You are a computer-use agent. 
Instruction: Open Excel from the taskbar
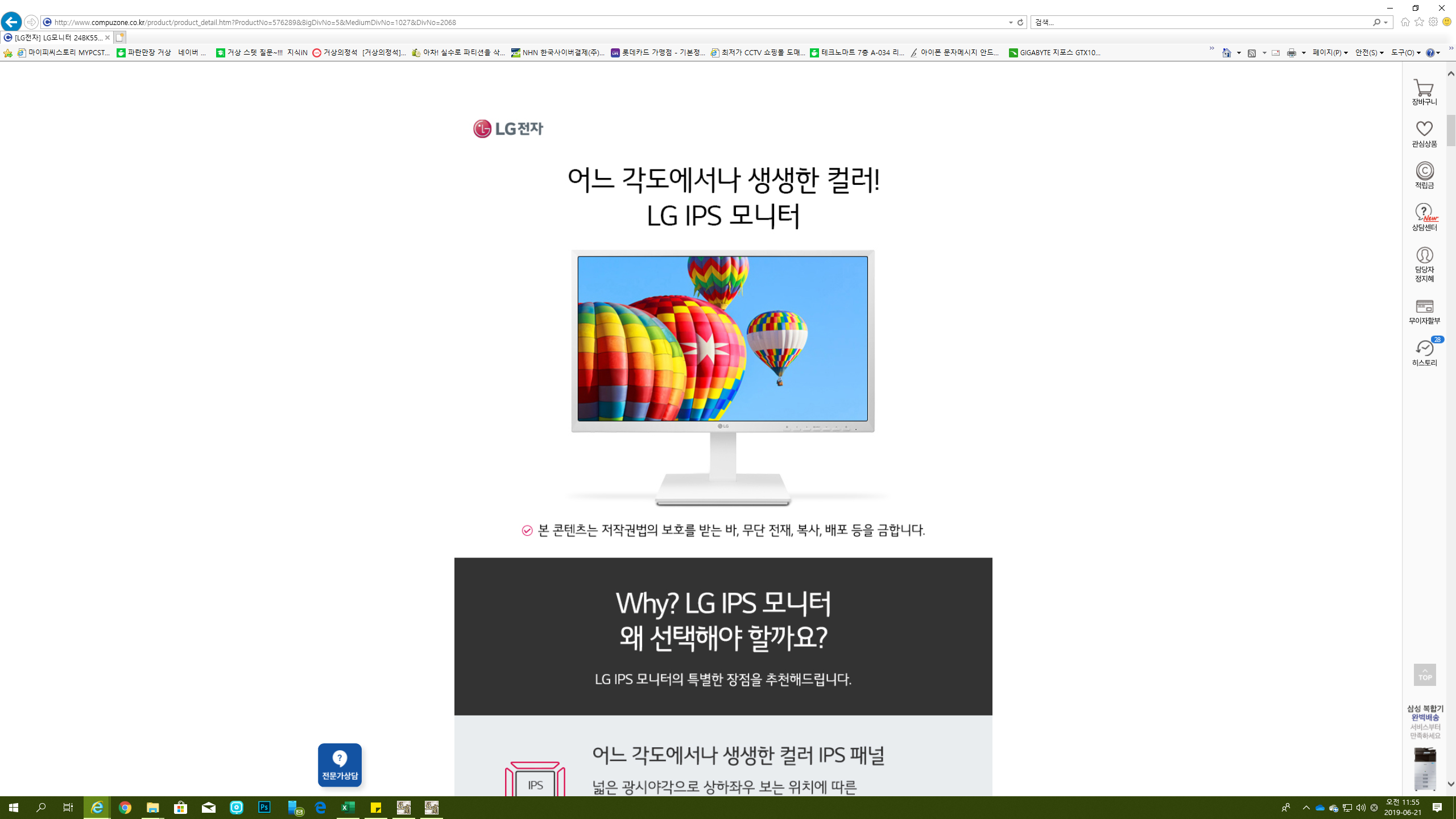pyautogui.click(x=348, y=808)
